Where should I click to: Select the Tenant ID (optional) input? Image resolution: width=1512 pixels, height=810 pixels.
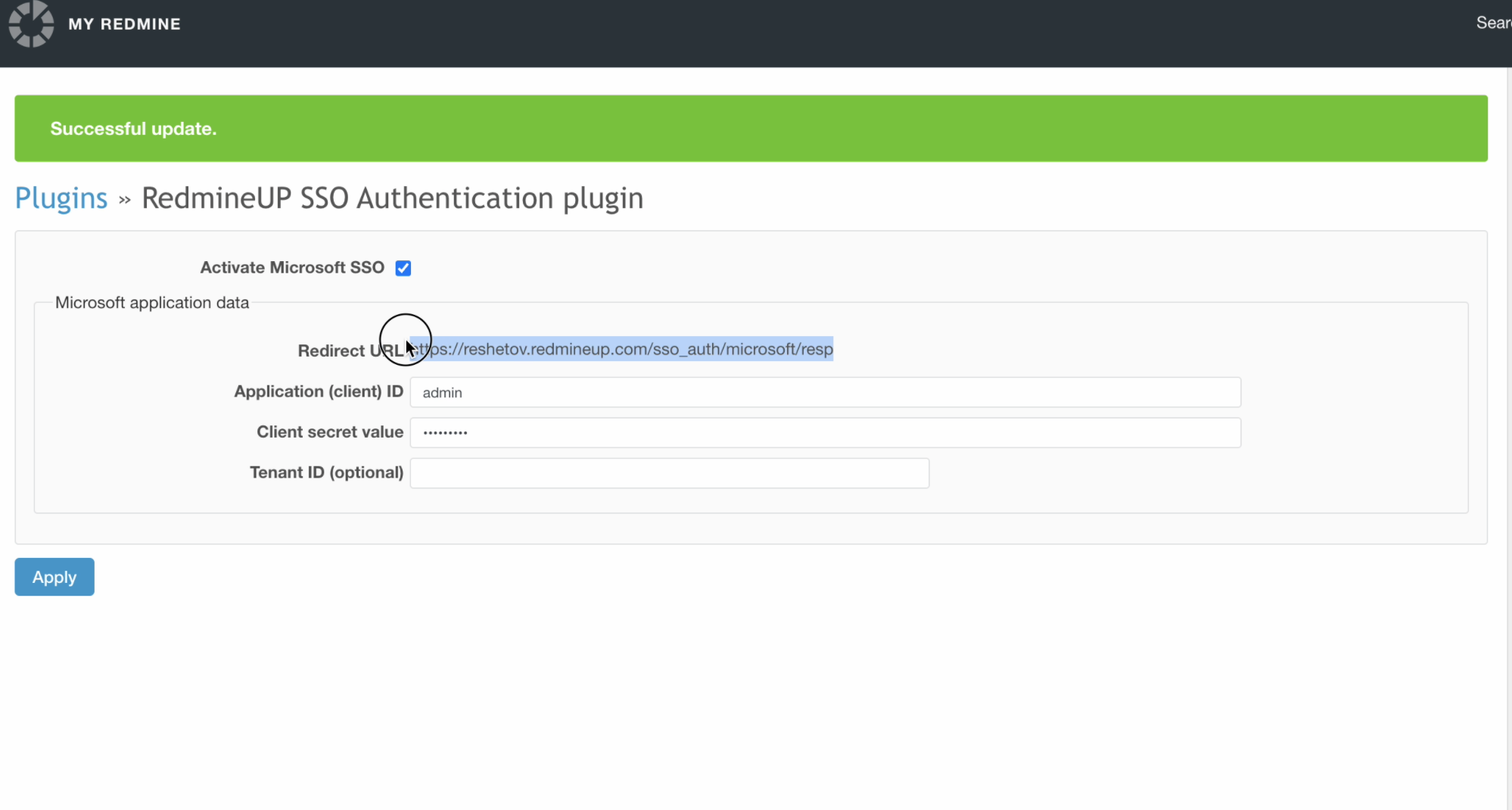coord(669,473)
